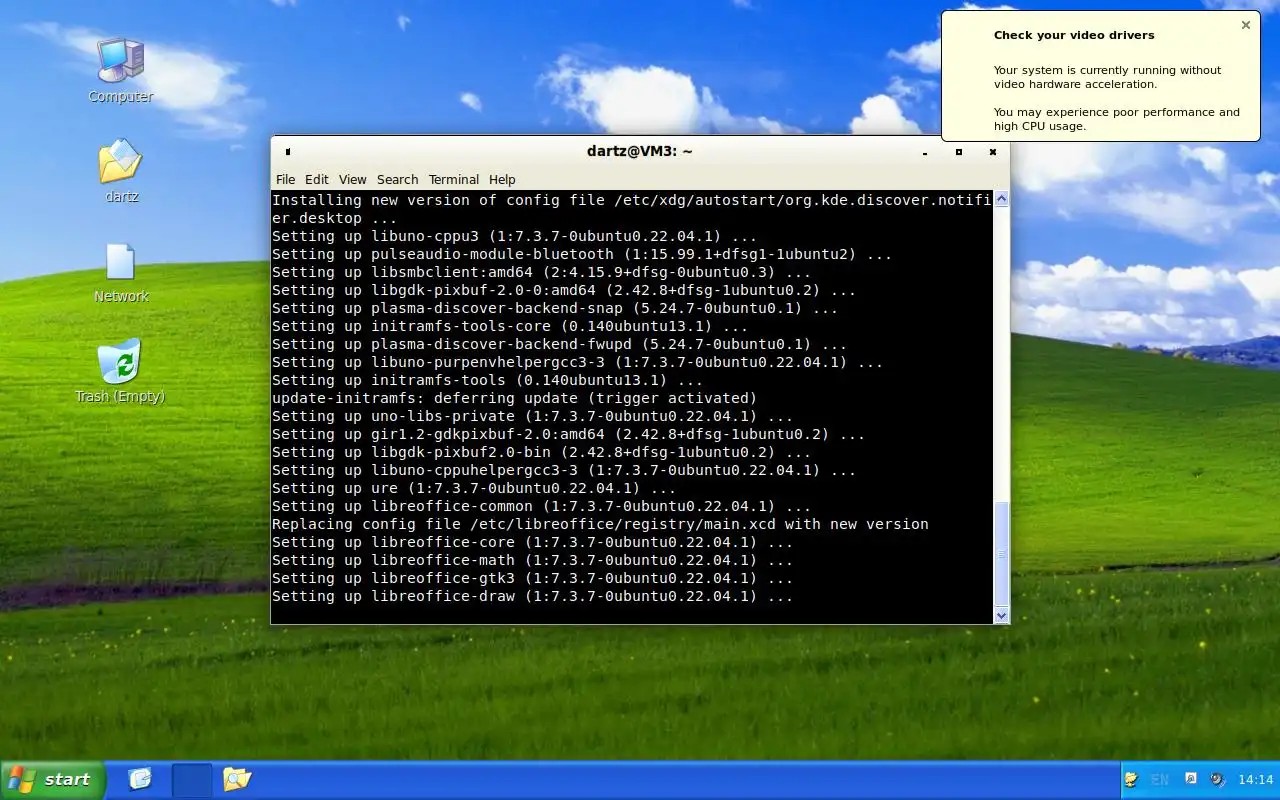
Task: Click the 'libreoffice-core' line
Action: coord(533,542)
